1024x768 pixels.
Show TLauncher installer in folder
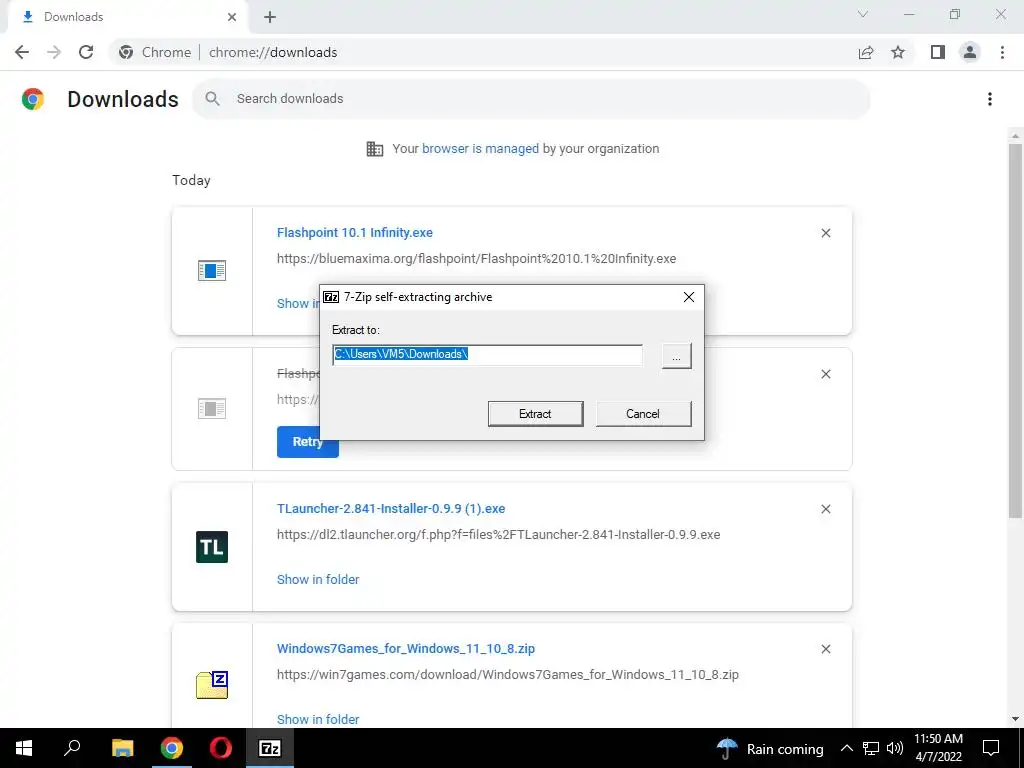click(318, 579)
